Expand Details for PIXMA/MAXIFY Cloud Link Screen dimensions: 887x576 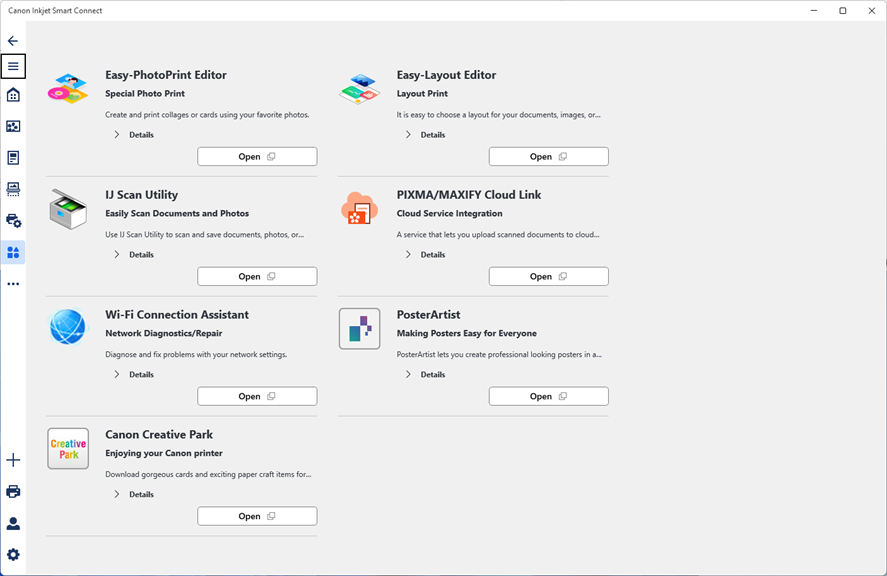(425, 255)
